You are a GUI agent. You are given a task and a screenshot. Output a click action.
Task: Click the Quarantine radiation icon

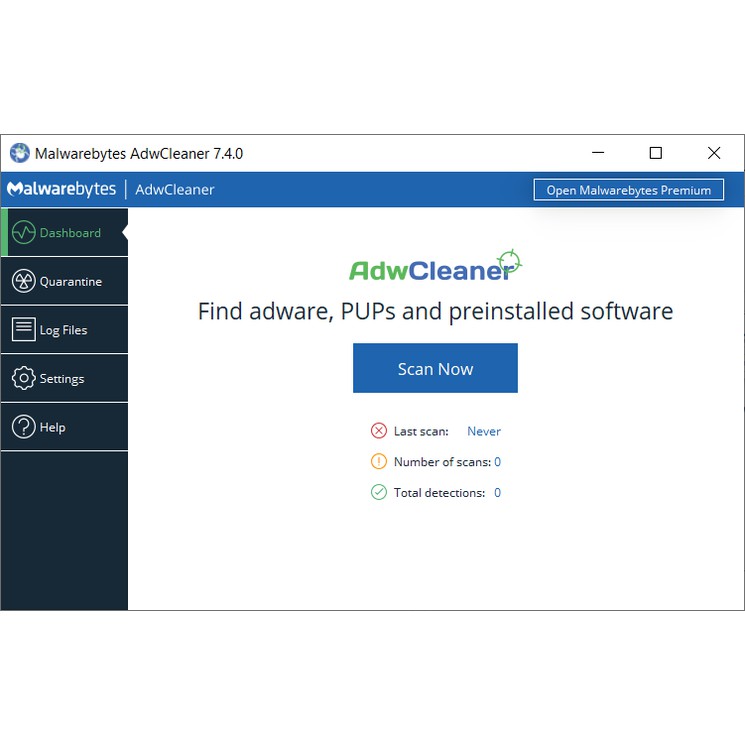(x=24, y=281)
